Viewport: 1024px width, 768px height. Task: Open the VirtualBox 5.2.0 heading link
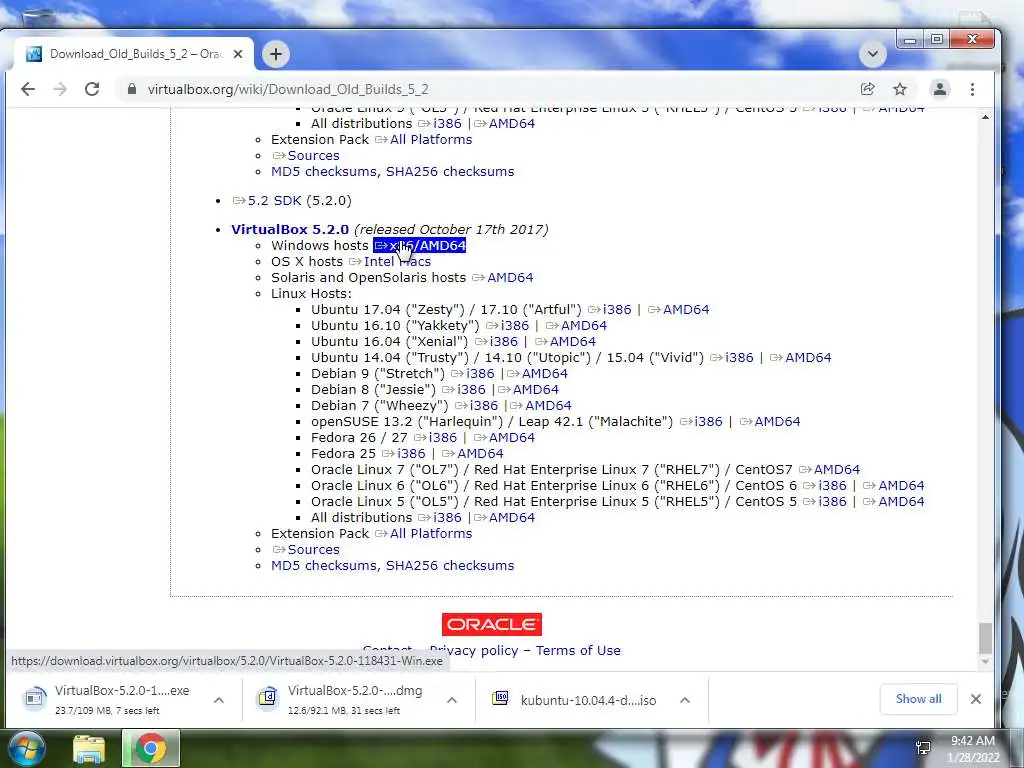[290, 229]
